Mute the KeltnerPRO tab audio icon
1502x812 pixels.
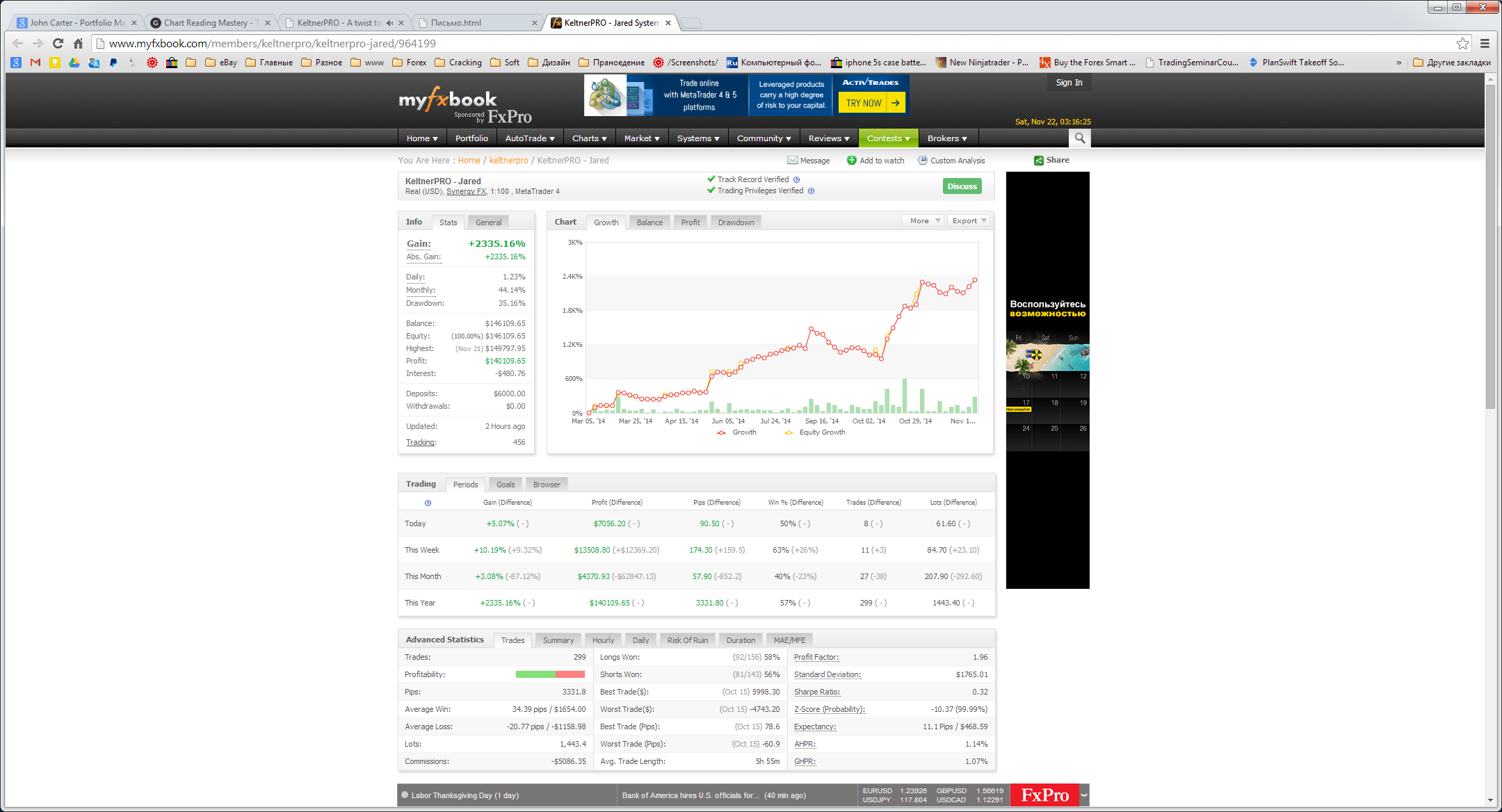389,23
